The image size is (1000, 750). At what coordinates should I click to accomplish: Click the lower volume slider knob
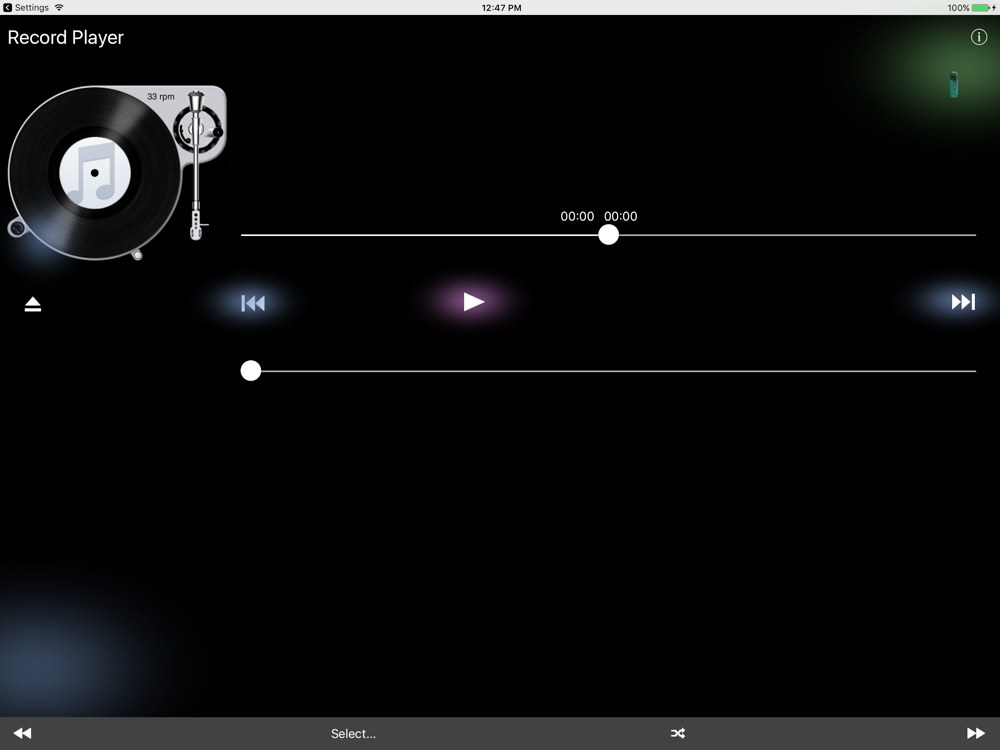[x=251, y=371]
